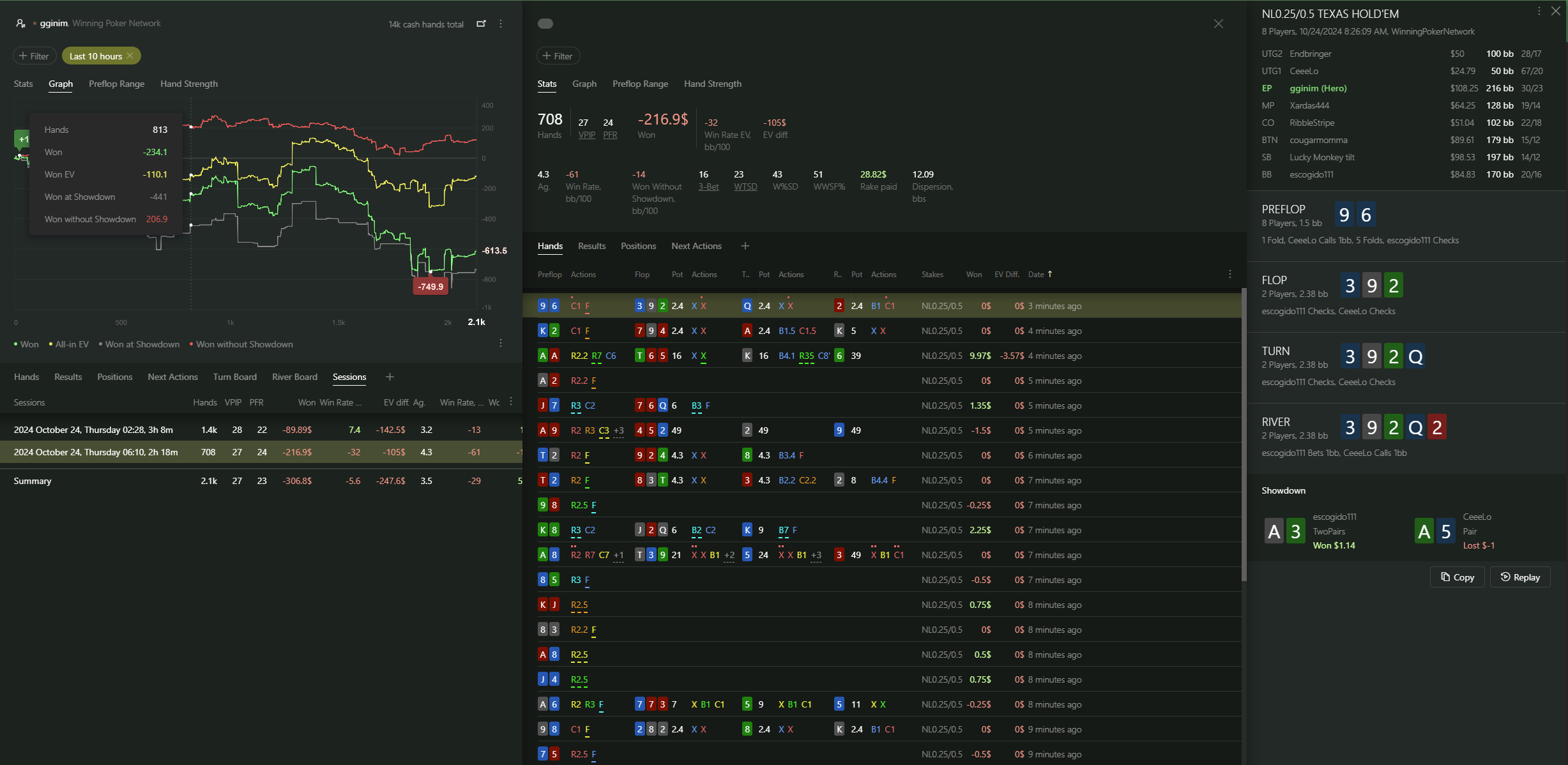Toggle Won at Showdown line in legend

[x=139, y=344]
